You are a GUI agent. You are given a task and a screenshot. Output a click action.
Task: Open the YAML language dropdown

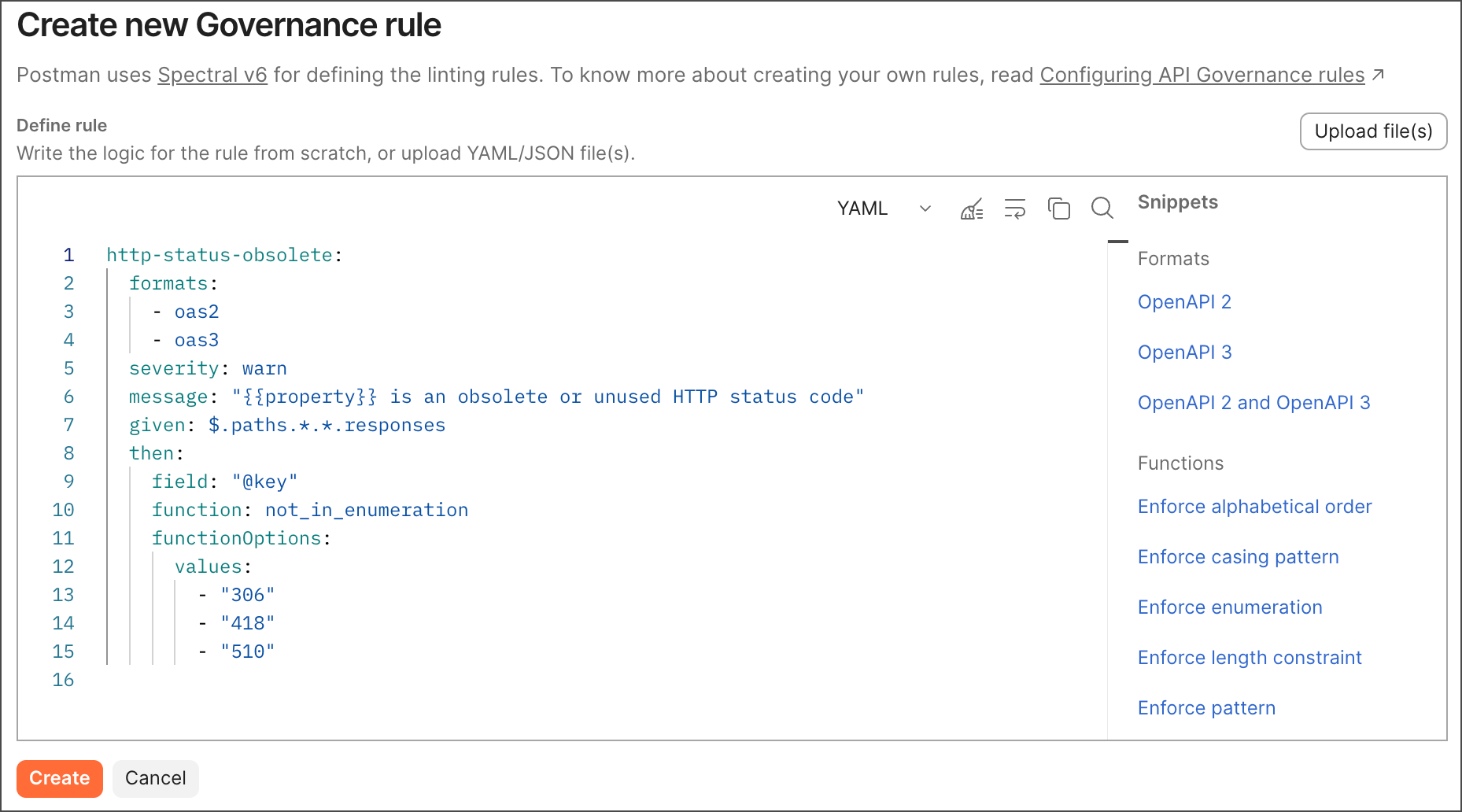click(x=883, y=209)
